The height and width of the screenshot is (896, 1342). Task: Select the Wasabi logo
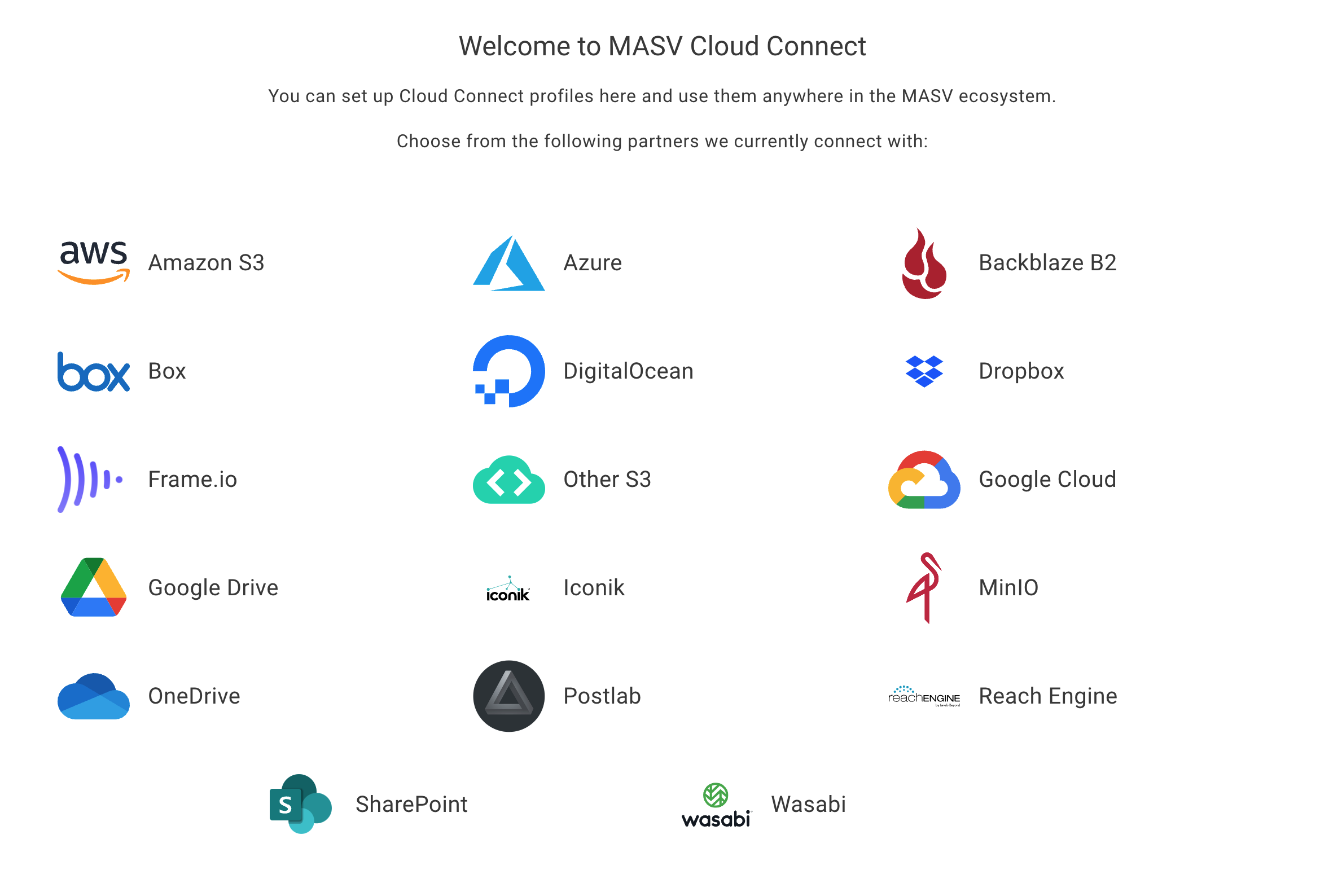[x=718, y=805]
